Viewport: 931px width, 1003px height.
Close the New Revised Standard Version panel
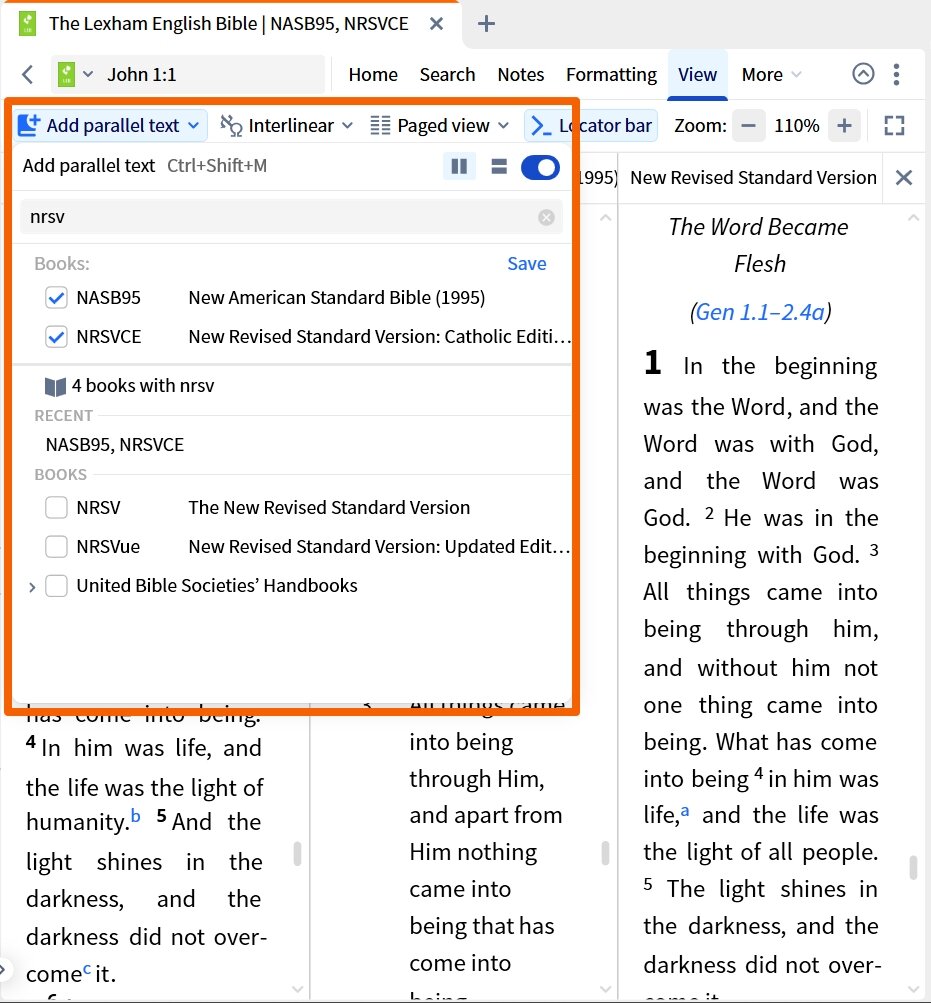pyautogui.click(x=903, y=177)
